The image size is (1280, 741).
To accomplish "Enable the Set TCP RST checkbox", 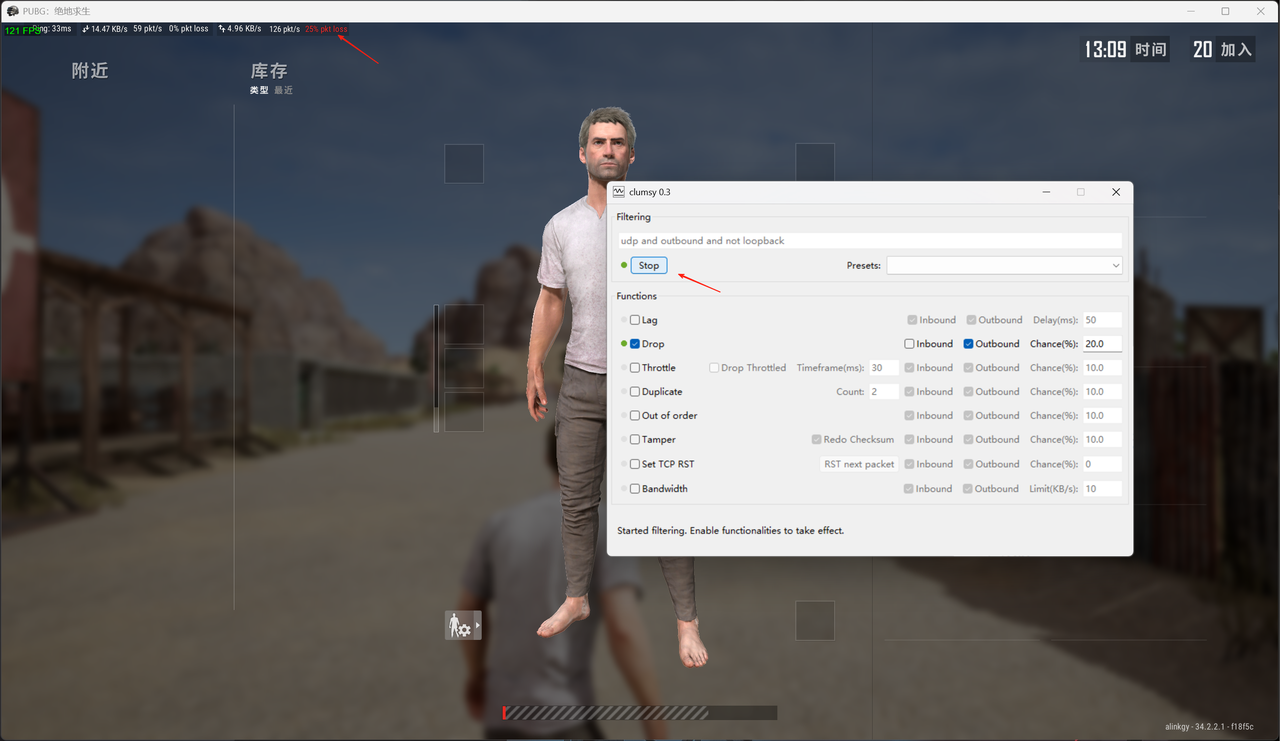I will pyautogui.click(x=635, y=464).
